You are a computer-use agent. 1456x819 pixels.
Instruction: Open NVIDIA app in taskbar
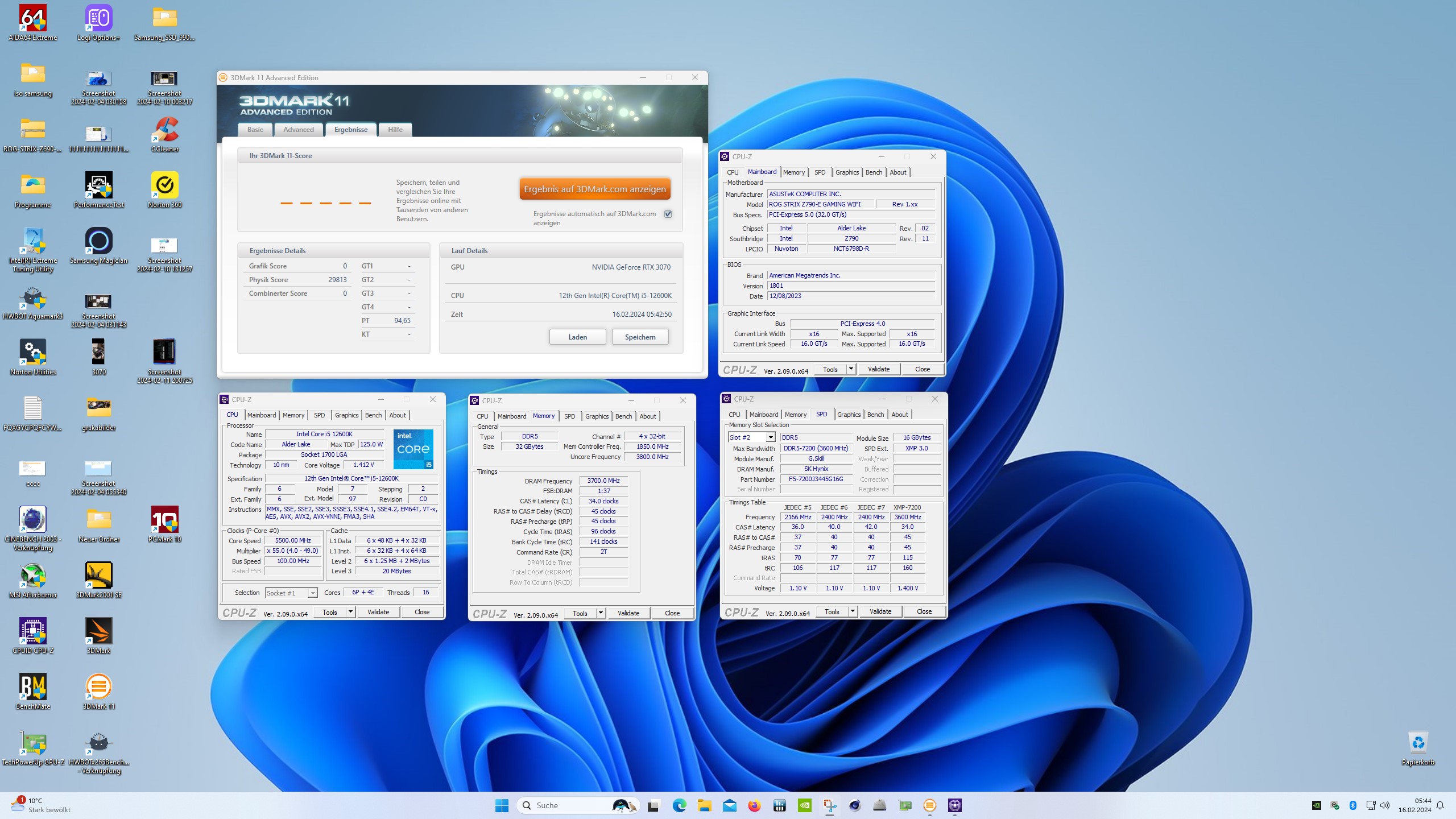[x=804, y=805]
